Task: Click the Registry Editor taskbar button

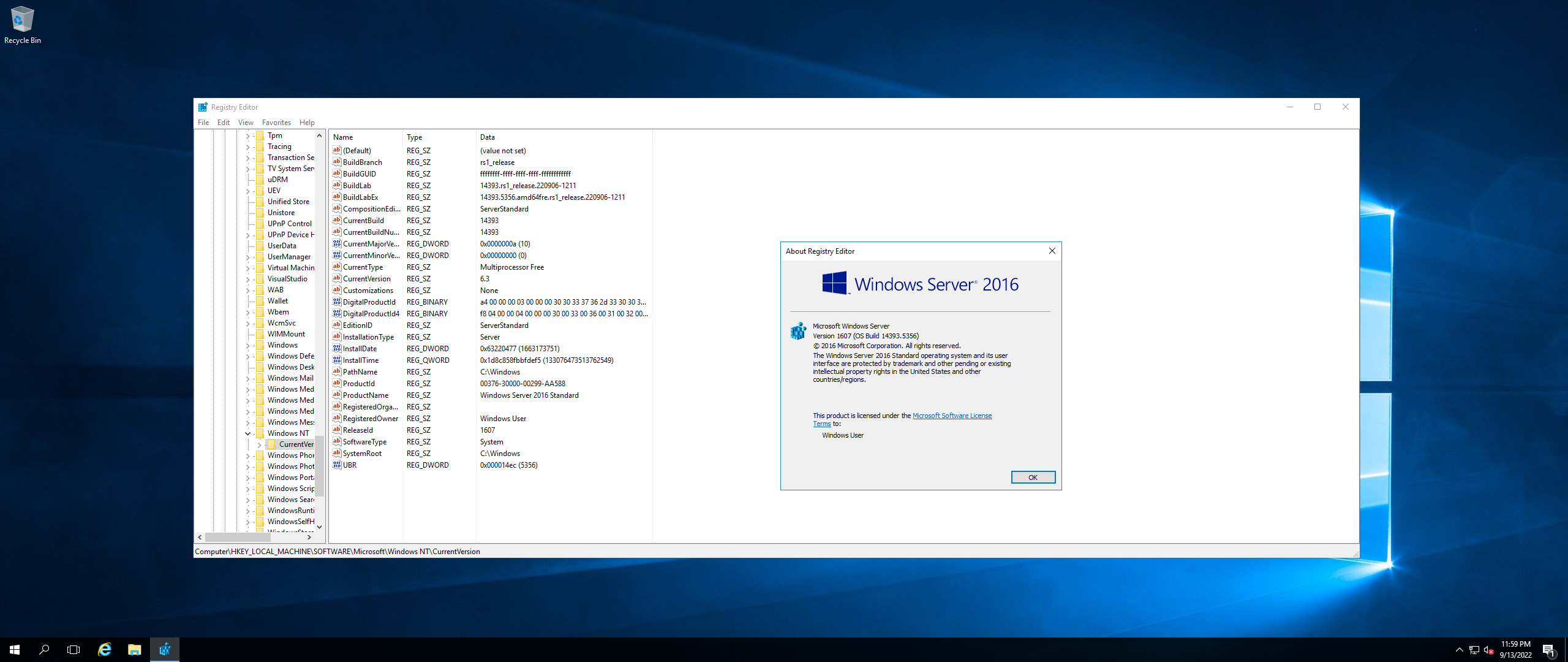Action: point(165,650)
